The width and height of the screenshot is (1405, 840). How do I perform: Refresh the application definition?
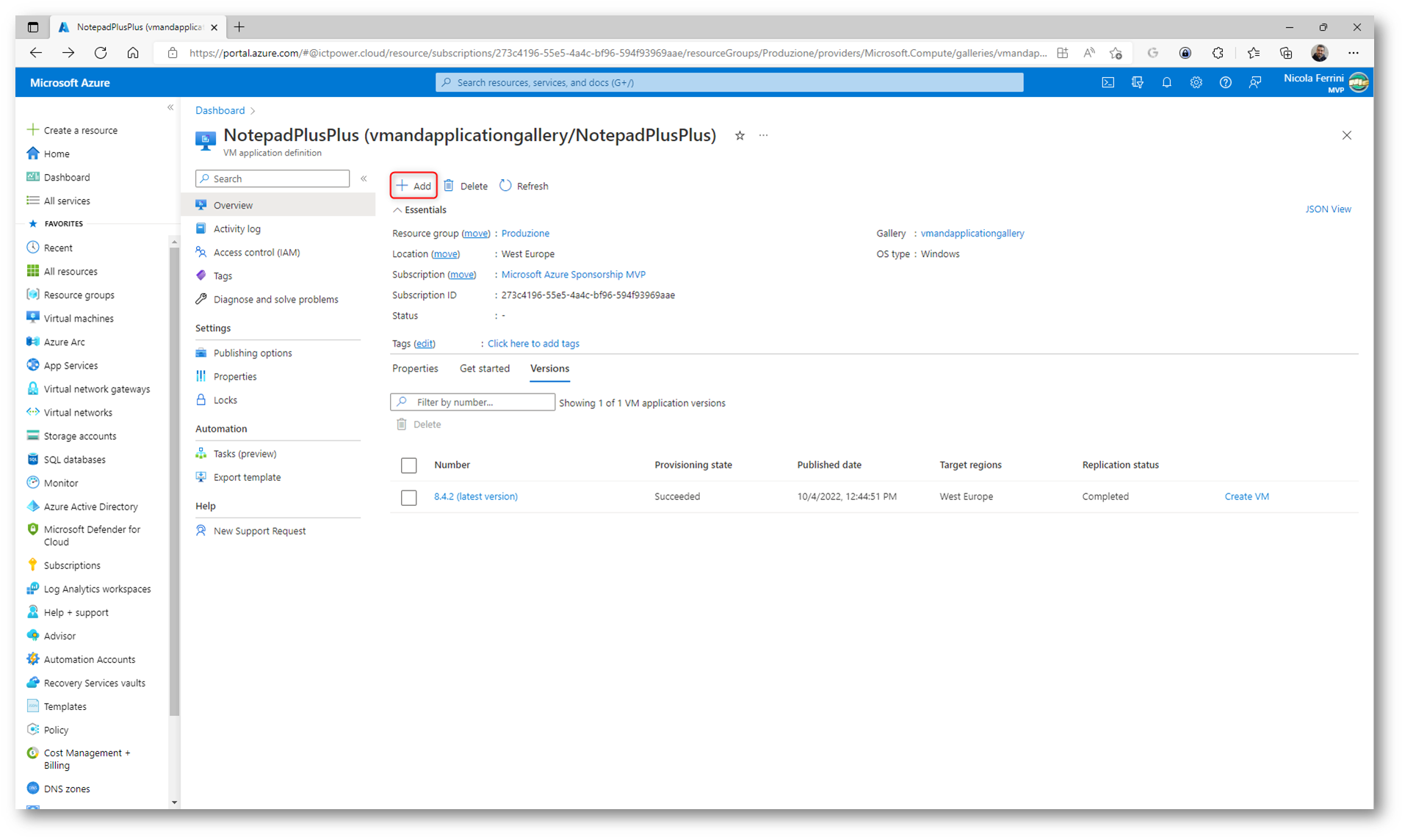pyautogui.click(x=524, y=186)
